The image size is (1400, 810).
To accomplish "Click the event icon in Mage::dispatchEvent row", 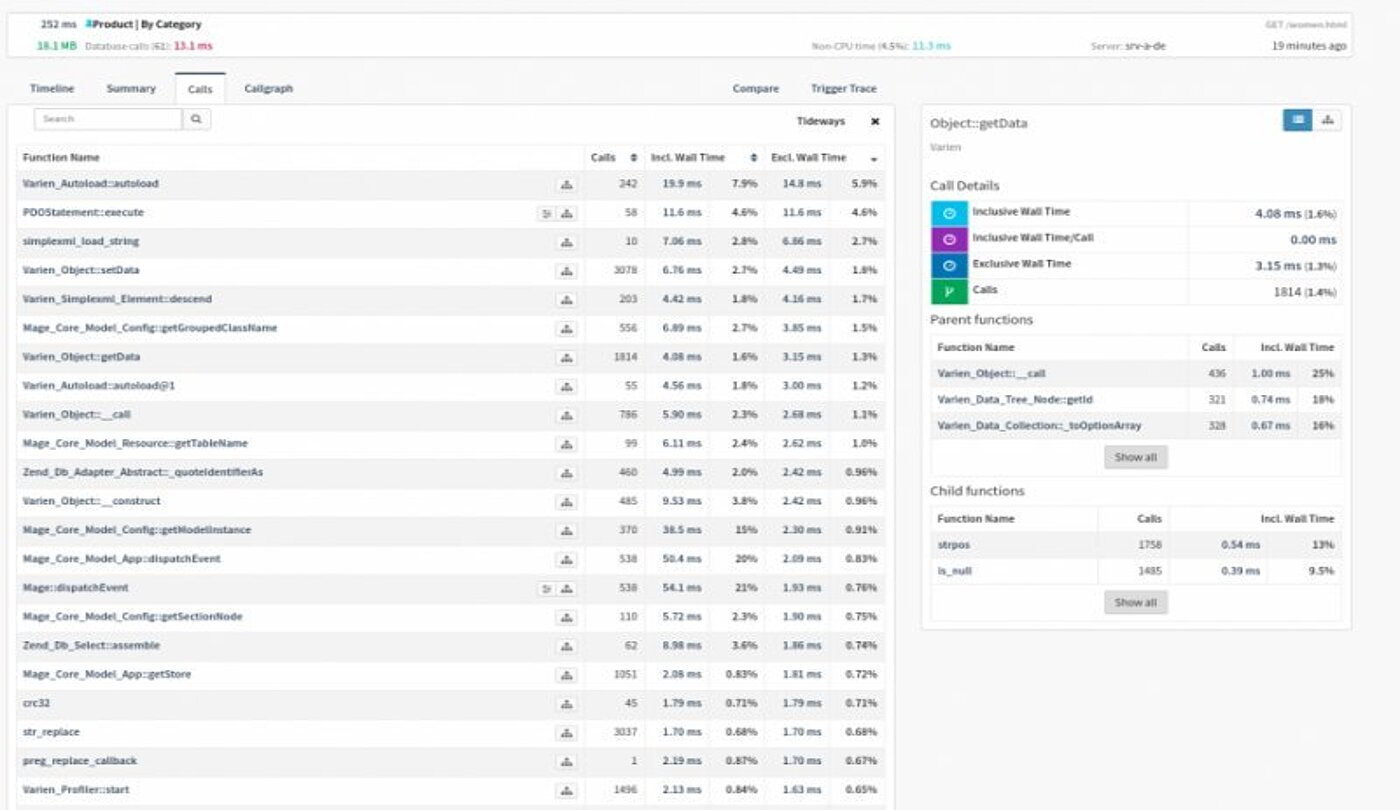I will (x=546, y=588).
